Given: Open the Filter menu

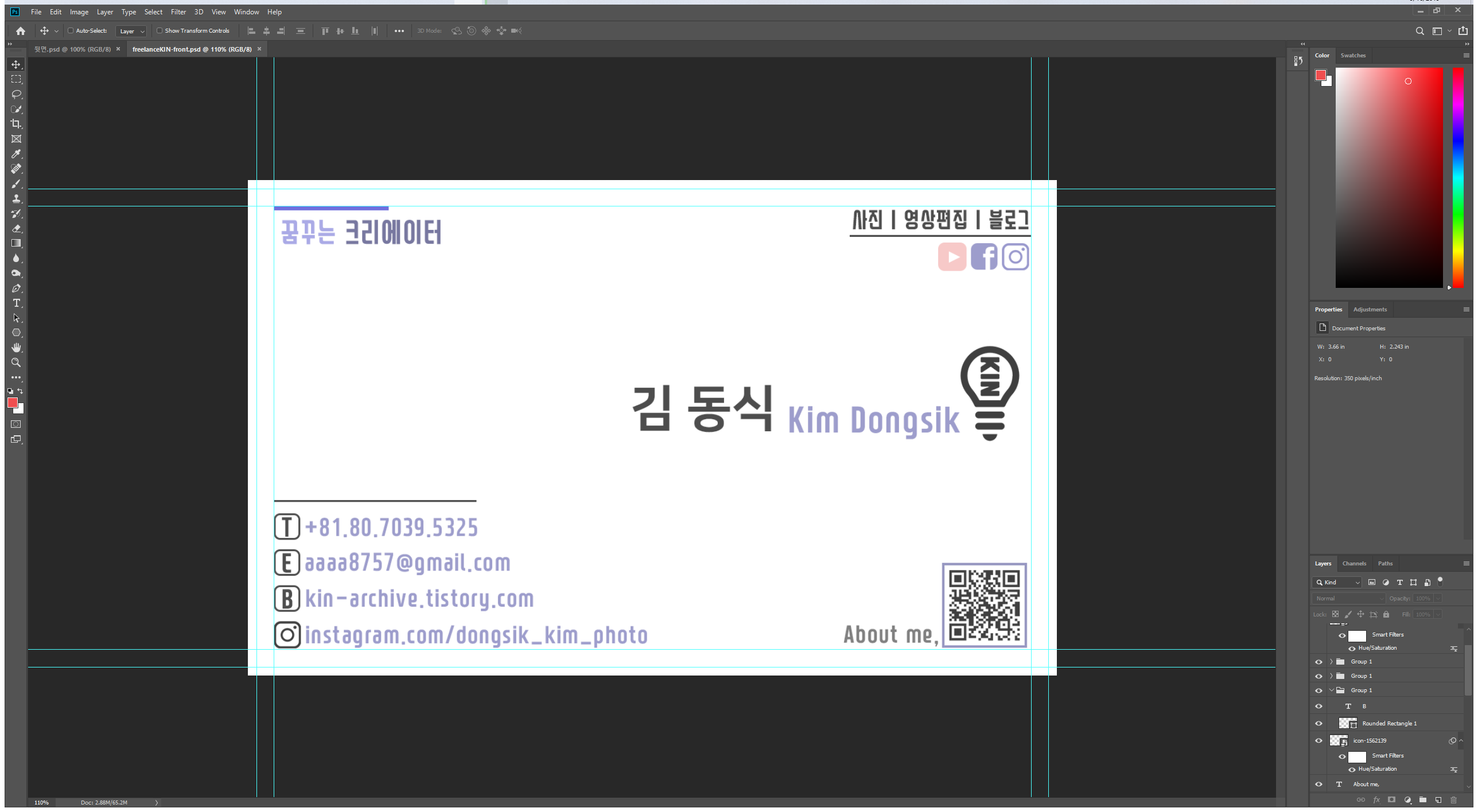Looking at the screenshot, I should click(178, 12).
